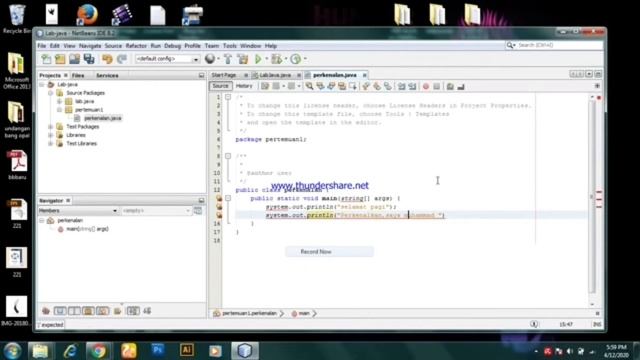Viewport: 640px width, 360px height.
Task: Click the Stop Macro Recording icon
Action: click(436, 86)
